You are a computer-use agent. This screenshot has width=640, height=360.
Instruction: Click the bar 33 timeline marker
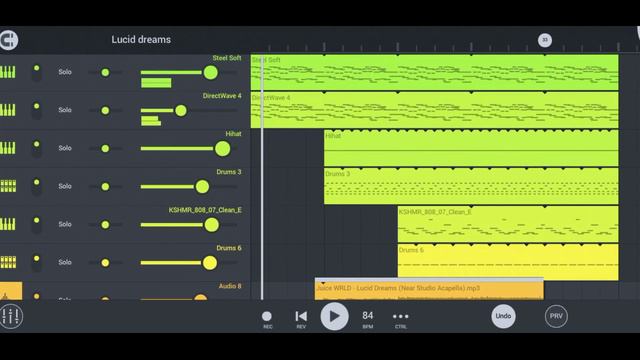click(544, 40)
